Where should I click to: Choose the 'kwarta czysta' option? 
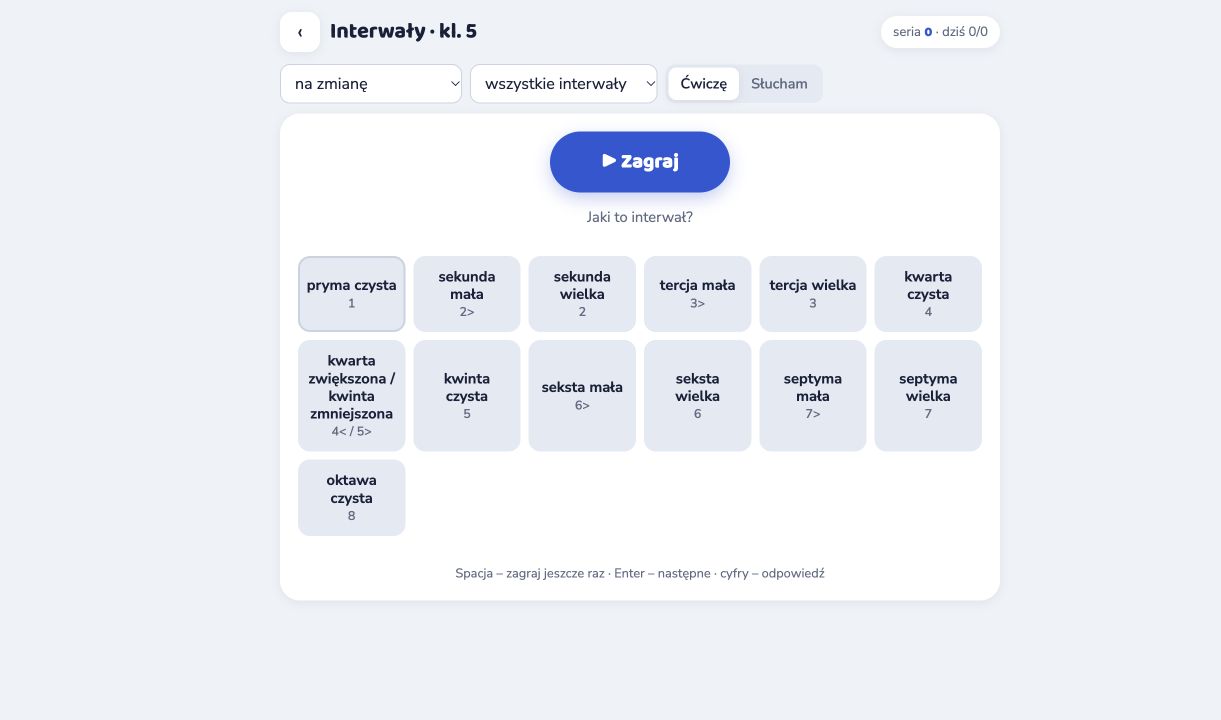coord(928,294)
